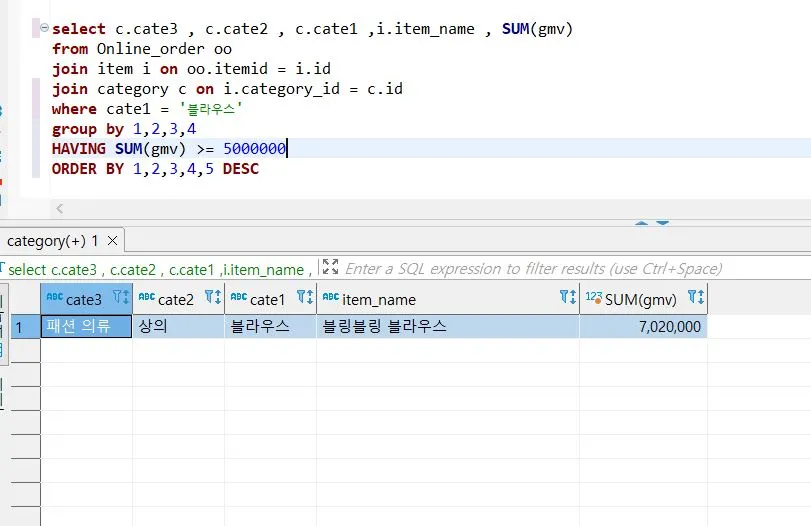Click 123 type icon in SUM(gmv) header
The image size is (811, 526).
[x=594, y=297]
